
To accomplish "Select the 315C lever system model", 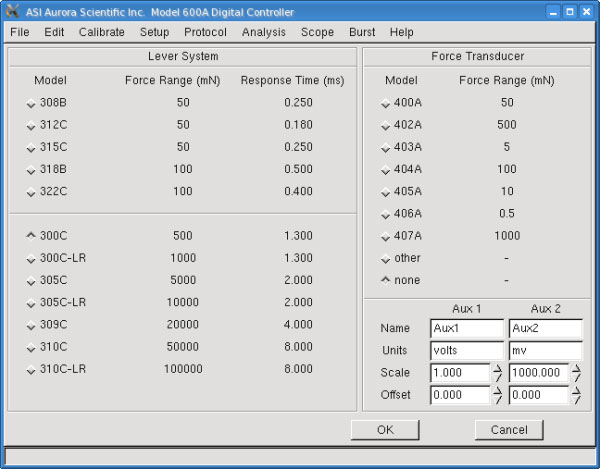I will [31, 148].
